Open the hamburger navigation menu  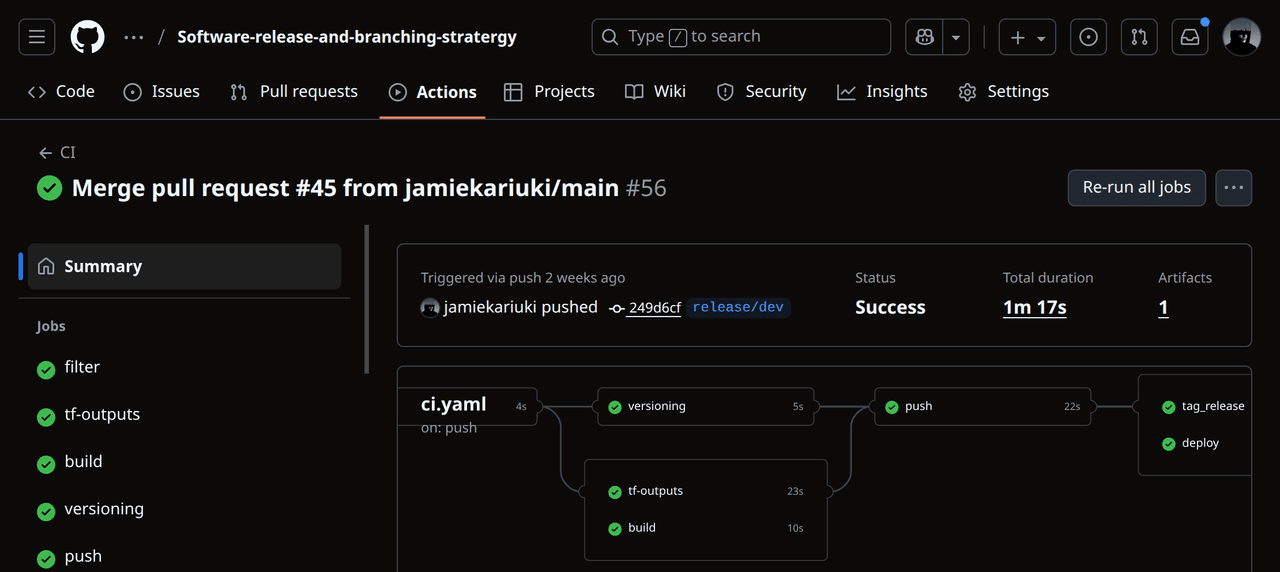36,37
